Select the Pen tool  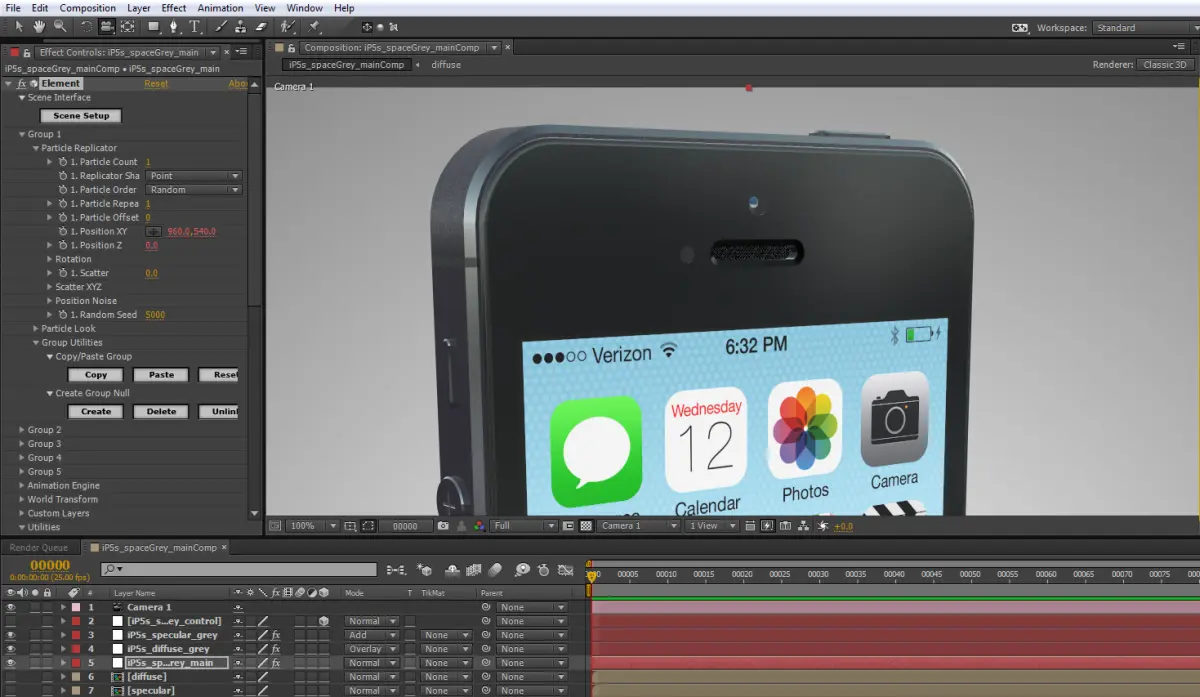click(174, 27)
